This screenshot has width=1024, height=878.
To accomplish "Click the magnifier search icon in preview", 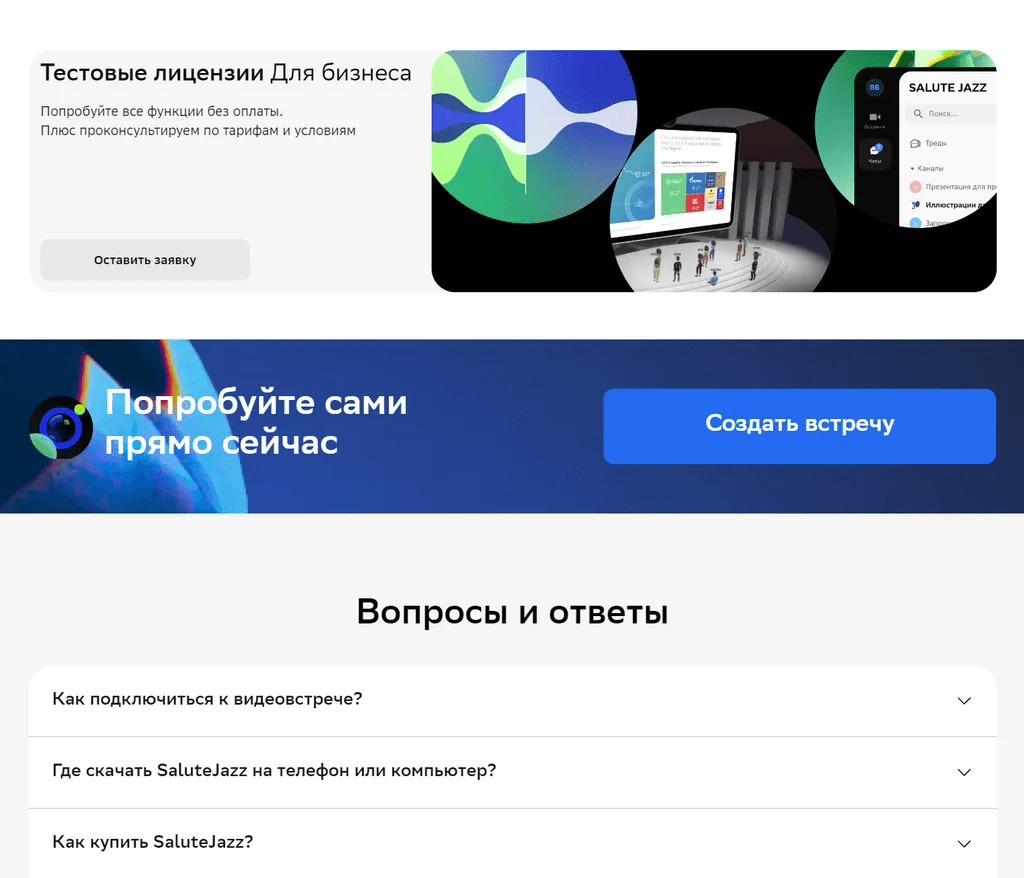I will coord(918,114).
